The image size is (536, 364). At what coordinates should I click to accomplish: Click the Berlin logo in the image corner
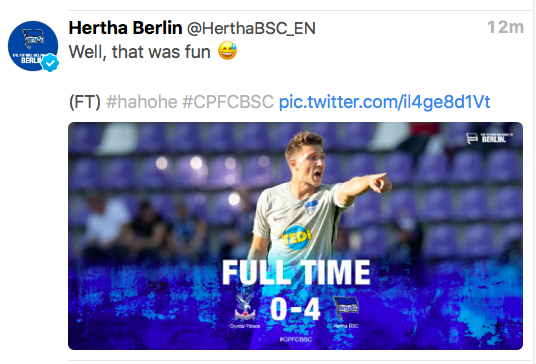click(x=490, y=138)
